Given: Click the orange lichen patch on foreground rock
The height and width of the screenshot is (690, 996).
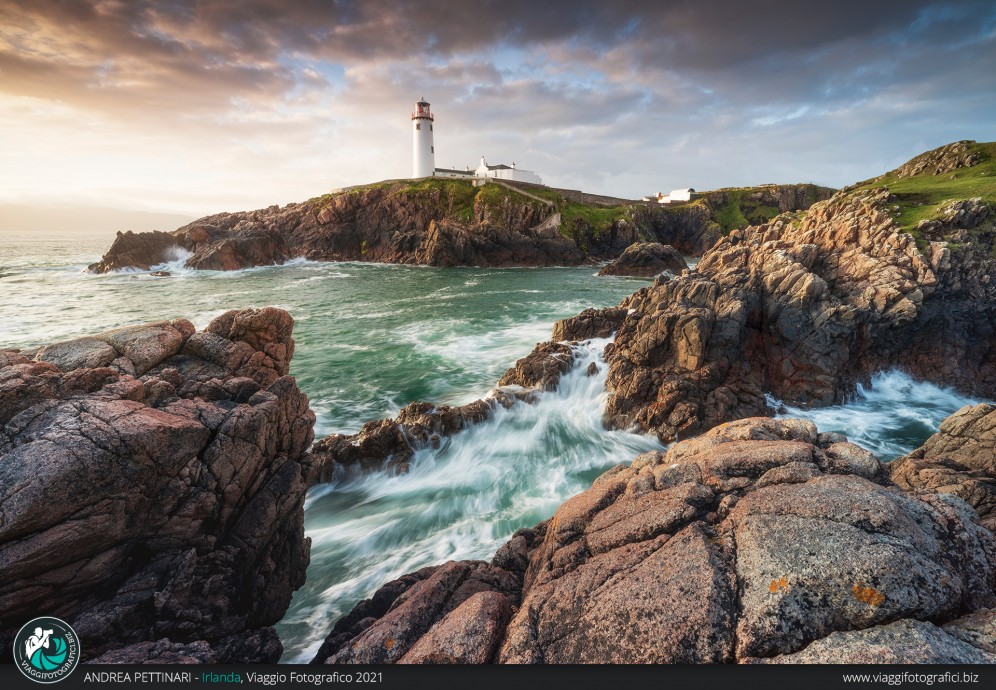Looking at the screenshot, I should point(867,595).
